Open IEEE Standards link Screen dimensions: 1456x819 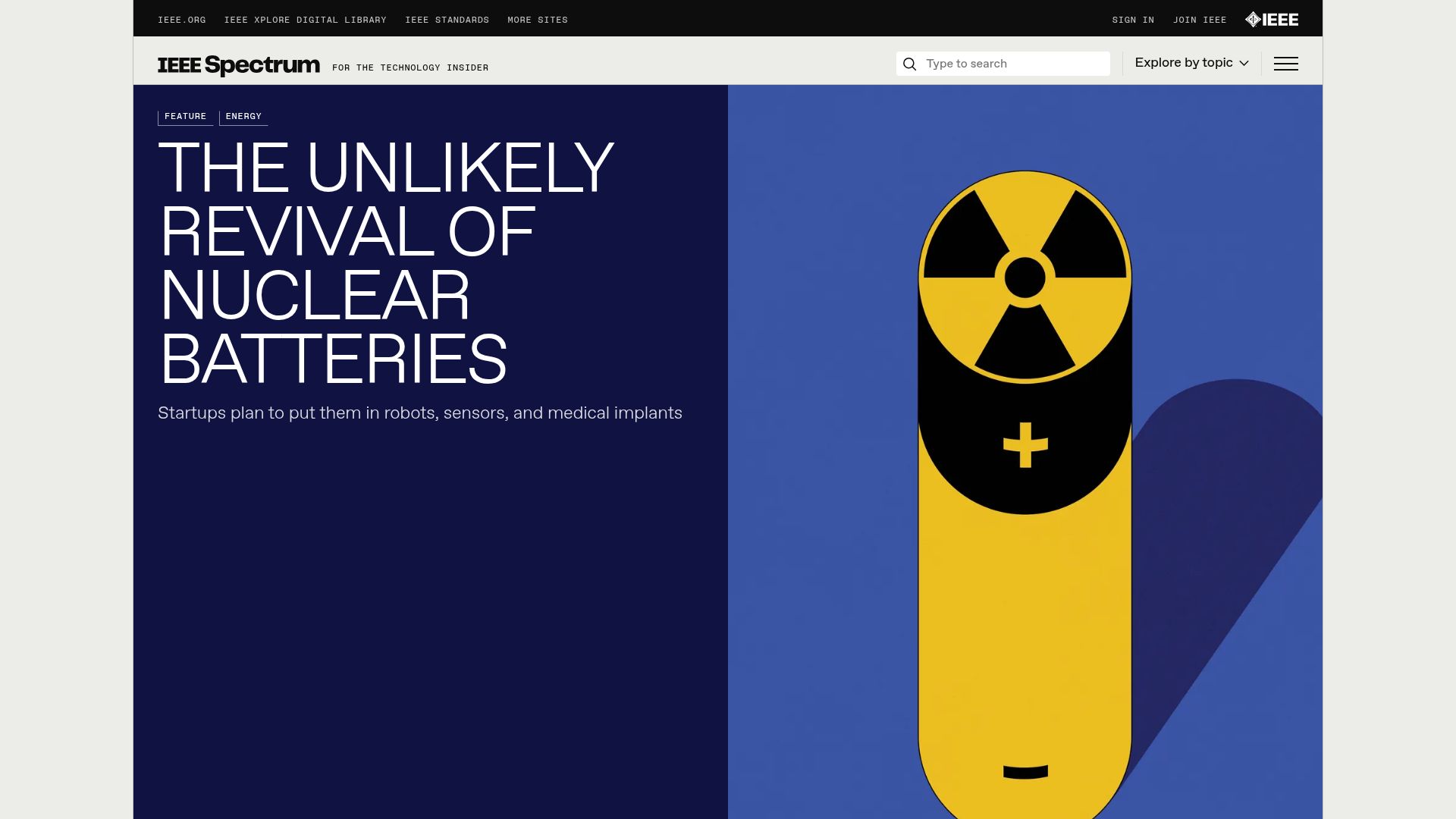pyautogui.click(x=447, y=20)
